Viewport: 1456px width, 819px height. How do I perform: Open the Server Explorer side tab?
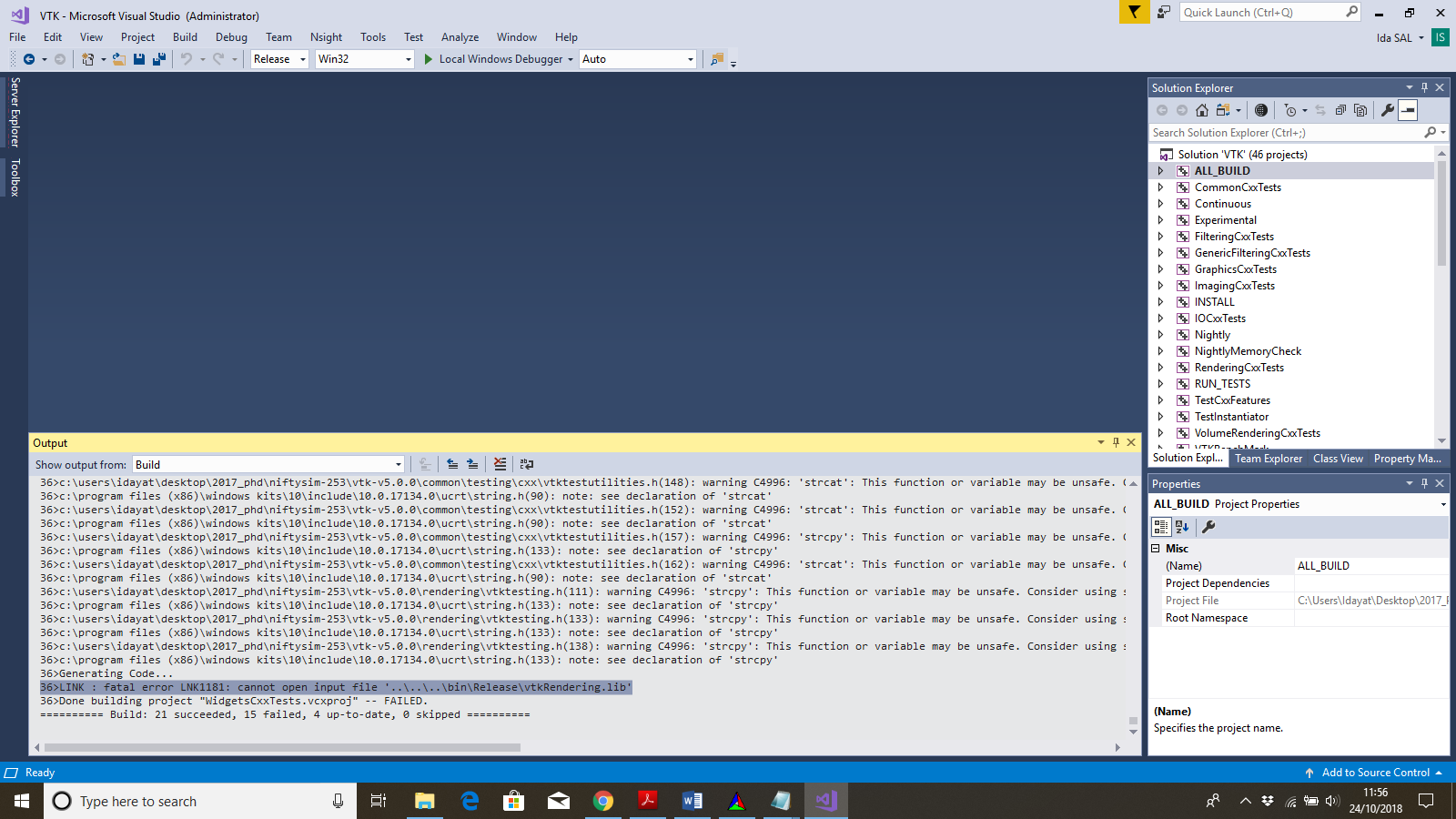coord(15,112)
